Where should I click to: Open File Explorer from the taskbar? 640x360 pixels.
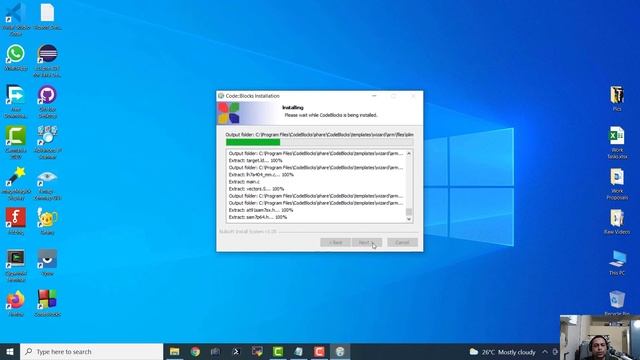pyautogui.click(x=174, y=351)
